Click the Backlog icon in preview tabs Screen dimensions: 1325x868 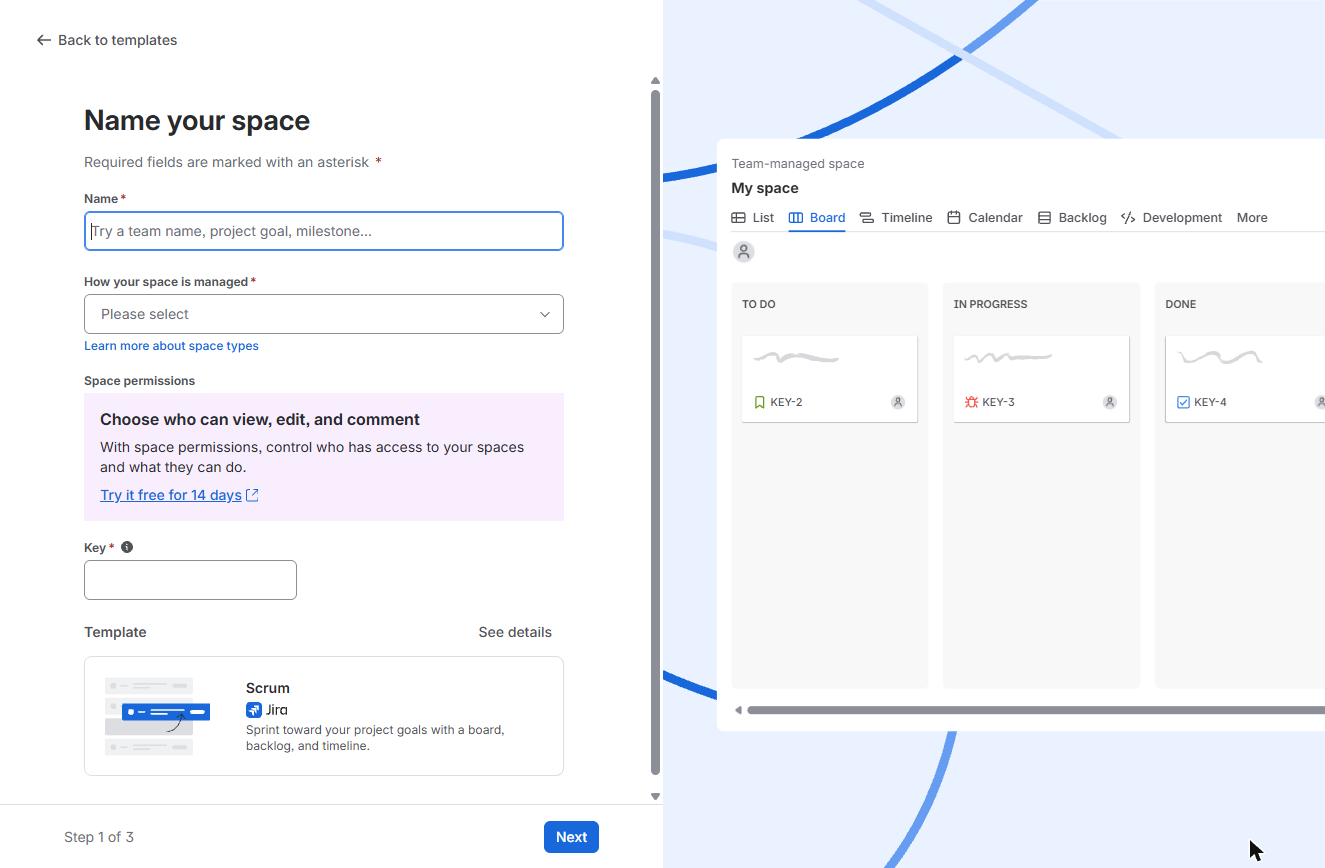tap(1044, 218)
